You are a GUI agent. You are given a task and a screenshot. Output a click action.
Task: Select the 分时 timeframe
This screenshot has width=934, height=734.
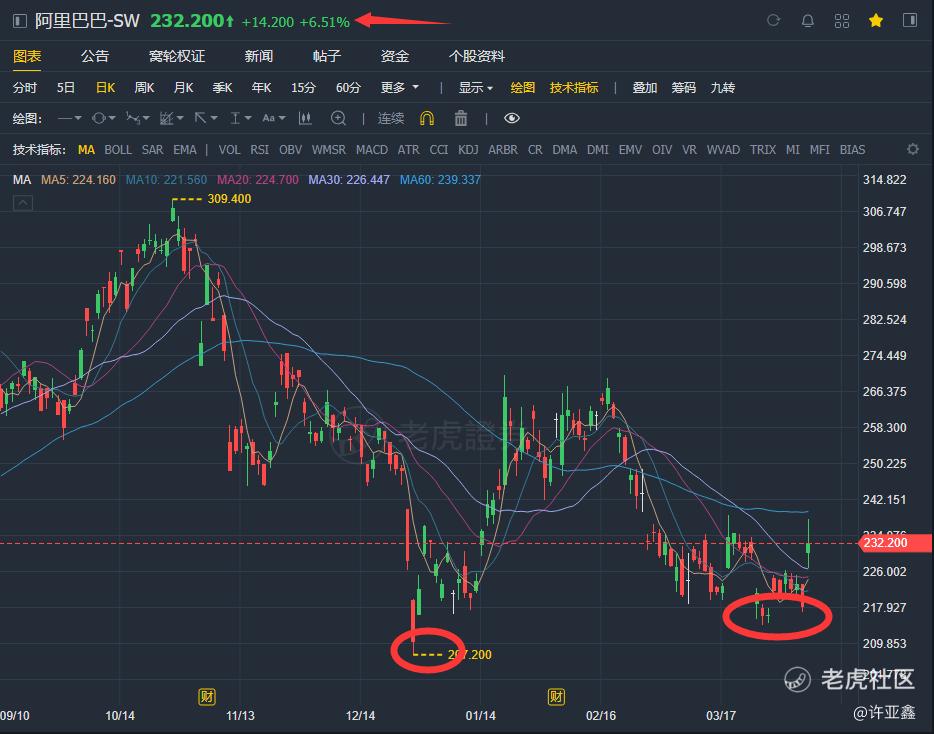(x=25, y=88)
